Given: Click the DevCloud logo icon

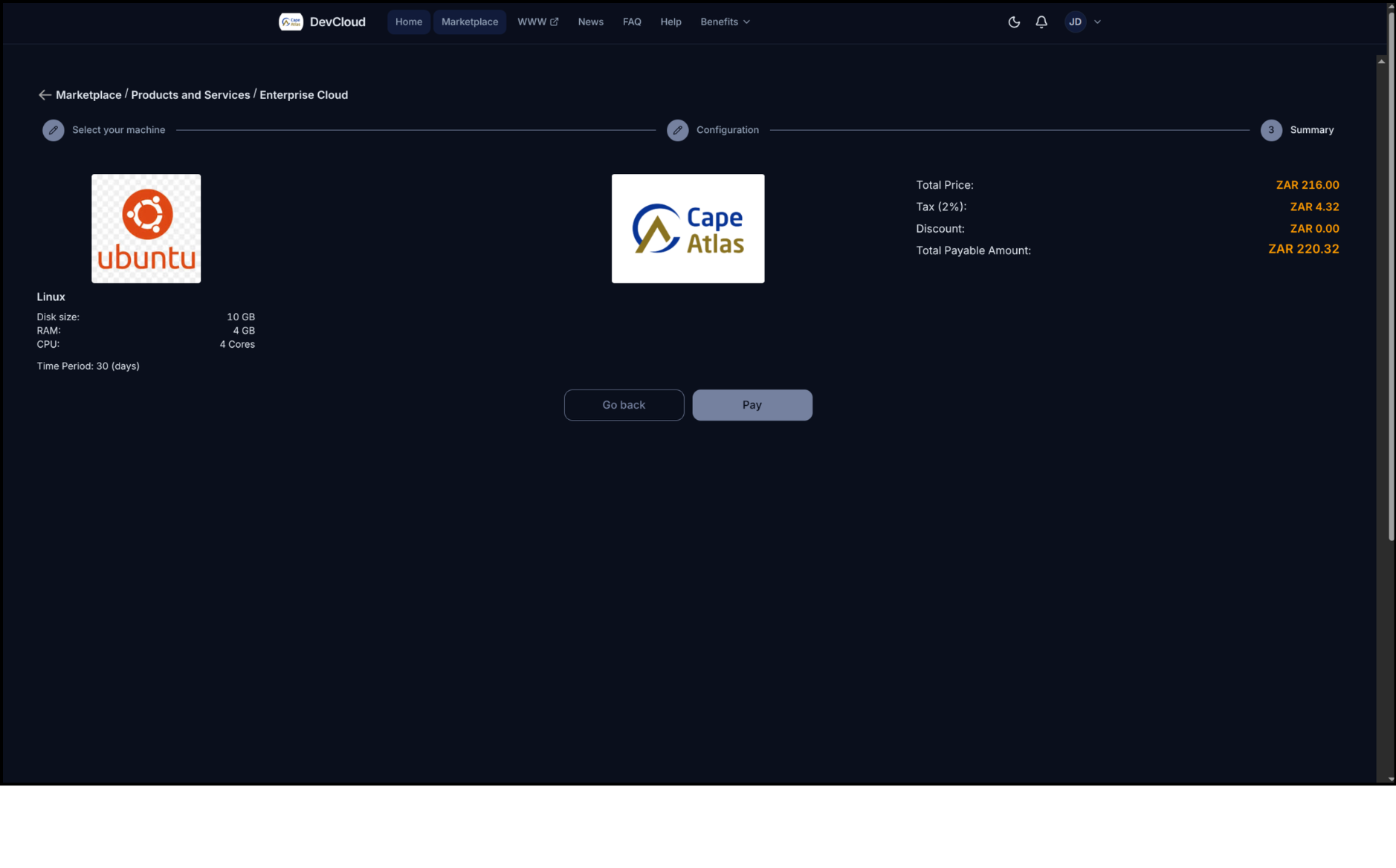Looking at the screenshot, I should tap(291, 22).
